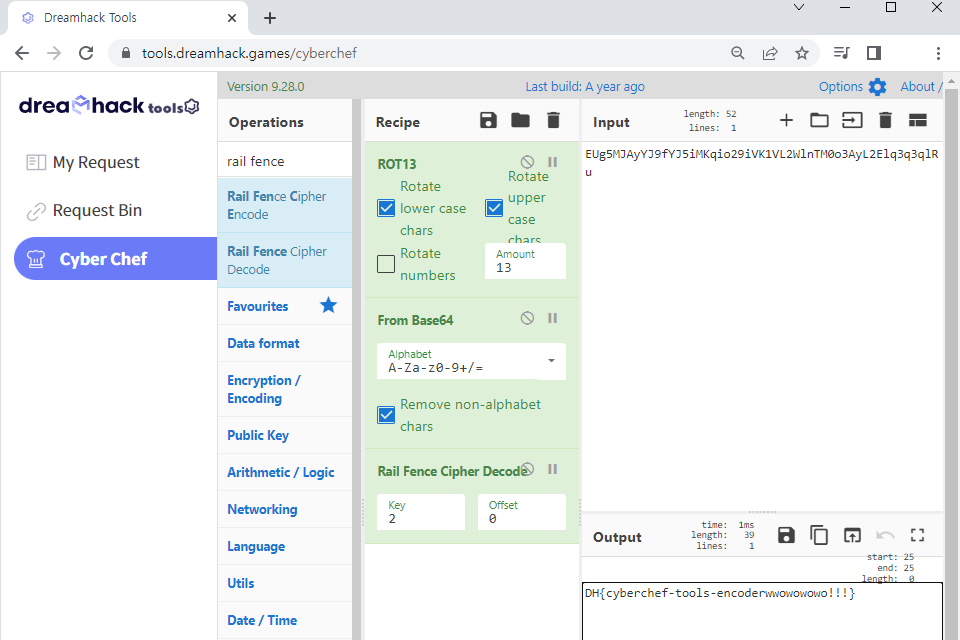This screenshot has height=640, width=960.
Task: Disable the ROT13 operation
Action: click(527, 162)
